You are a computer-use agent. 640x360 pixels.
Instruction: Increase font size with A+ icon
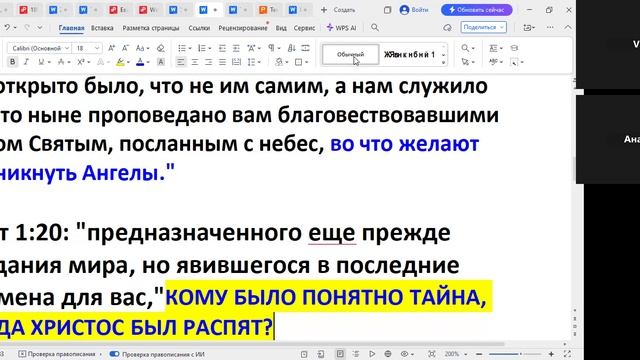click(x=111, y=48)
